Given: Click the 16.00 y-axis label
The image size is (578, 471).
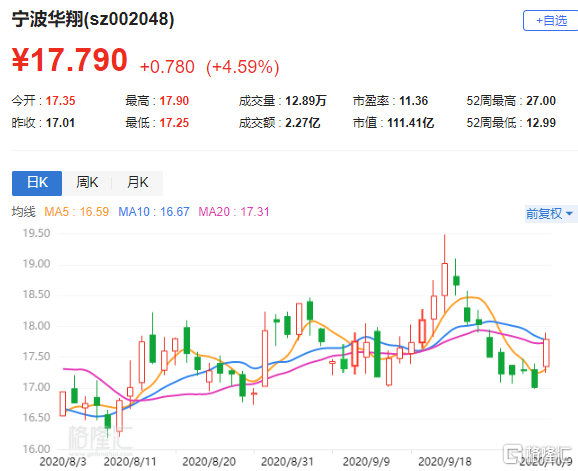Looking at the screenshot, I should tap(36, 449).
